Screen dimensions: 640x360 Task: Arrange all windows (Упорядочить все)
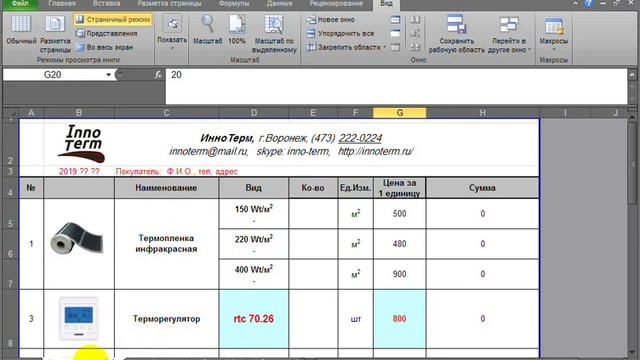[x=340, y=33]
